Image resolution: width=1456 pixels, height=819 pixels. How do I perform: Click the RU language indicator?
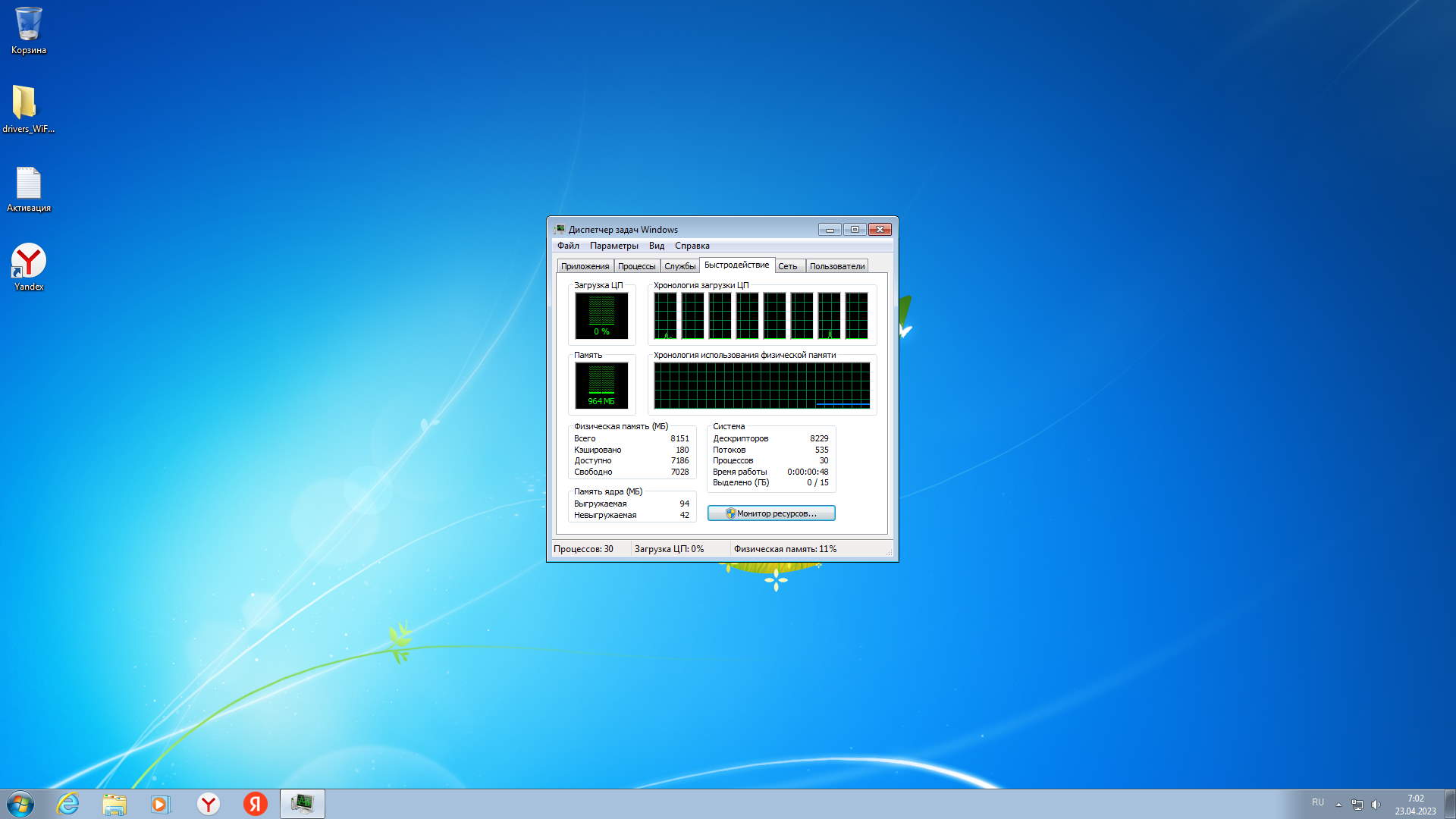pos(1318,802)
